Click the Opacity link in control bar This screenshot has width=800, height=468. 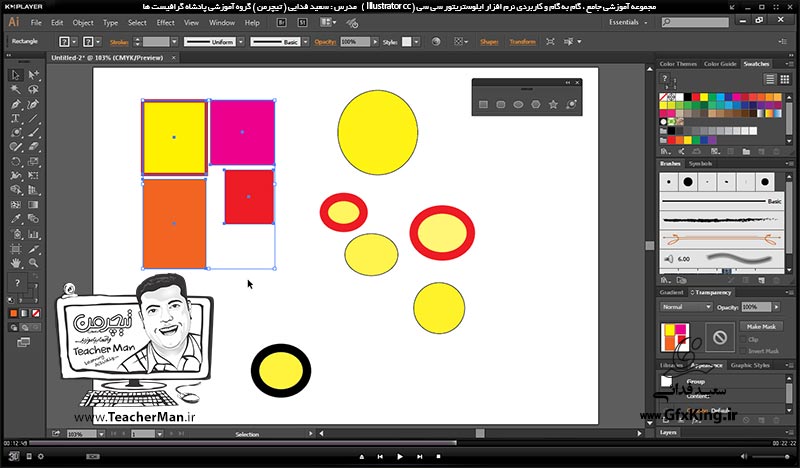(x=325, y=42)
